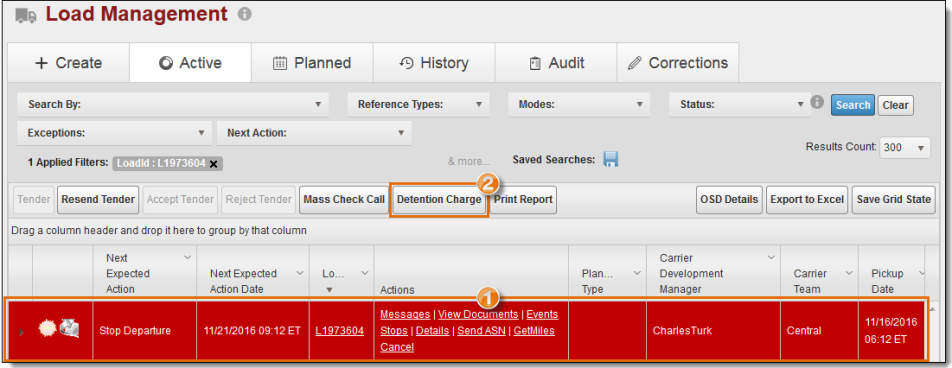952x368 pixels.
Task: Switch to the Create tab
Action: [69, 63]
